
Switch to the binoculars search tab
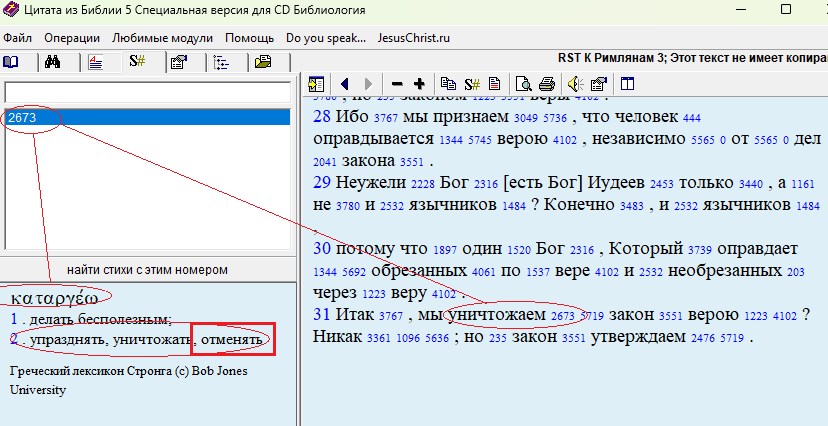(x=53, y=62)
